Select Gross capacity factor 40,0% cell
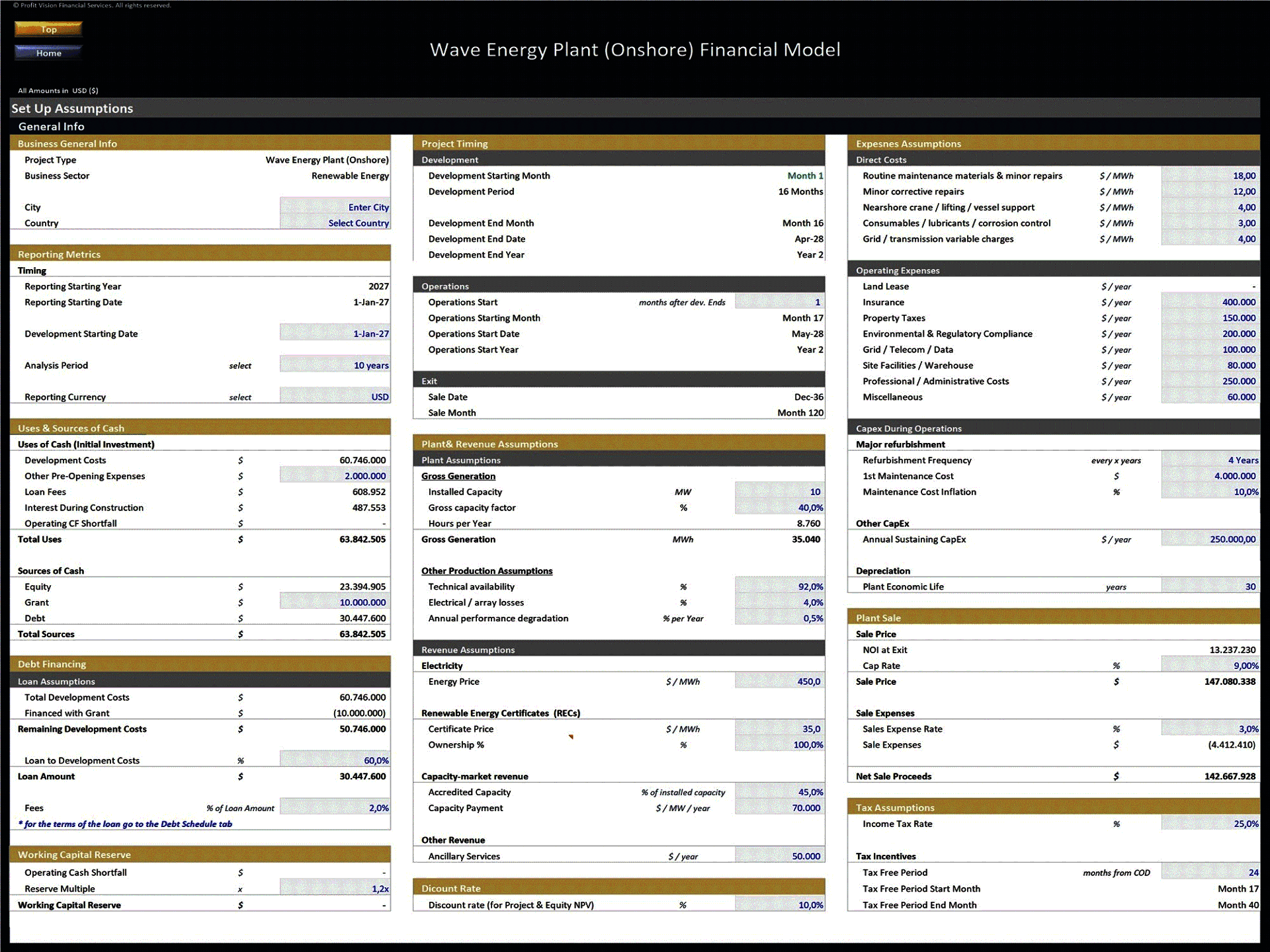This screenshot has height=952, width=1270. (780, 508)
